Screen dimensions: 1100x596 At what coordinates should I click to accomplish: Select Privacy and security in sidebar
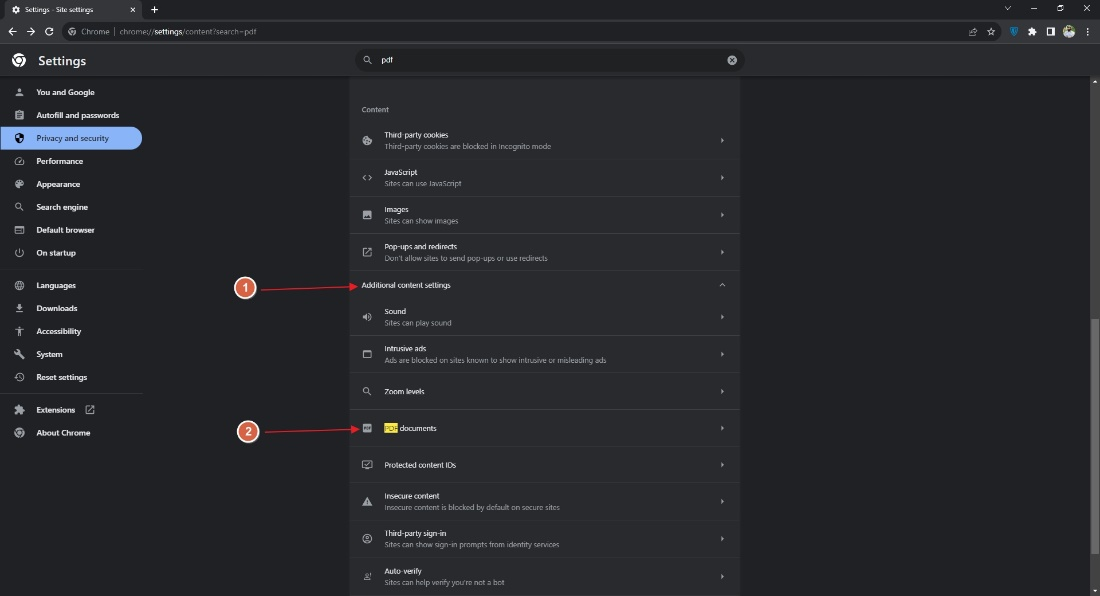pyautogui.click(x=72, y=138)
